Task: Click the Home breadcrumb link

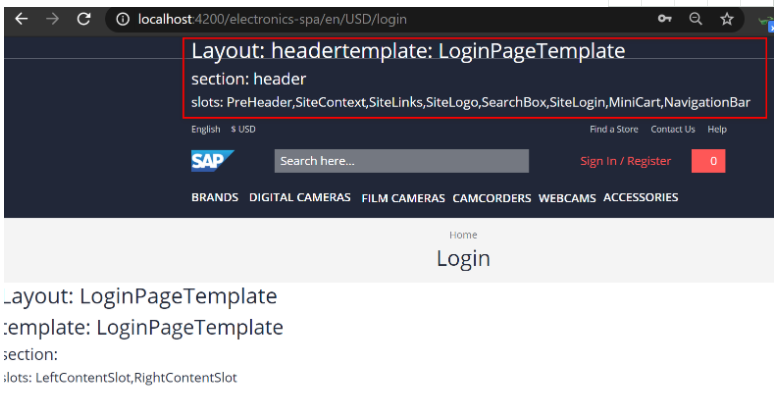Action: coord(463,235)
